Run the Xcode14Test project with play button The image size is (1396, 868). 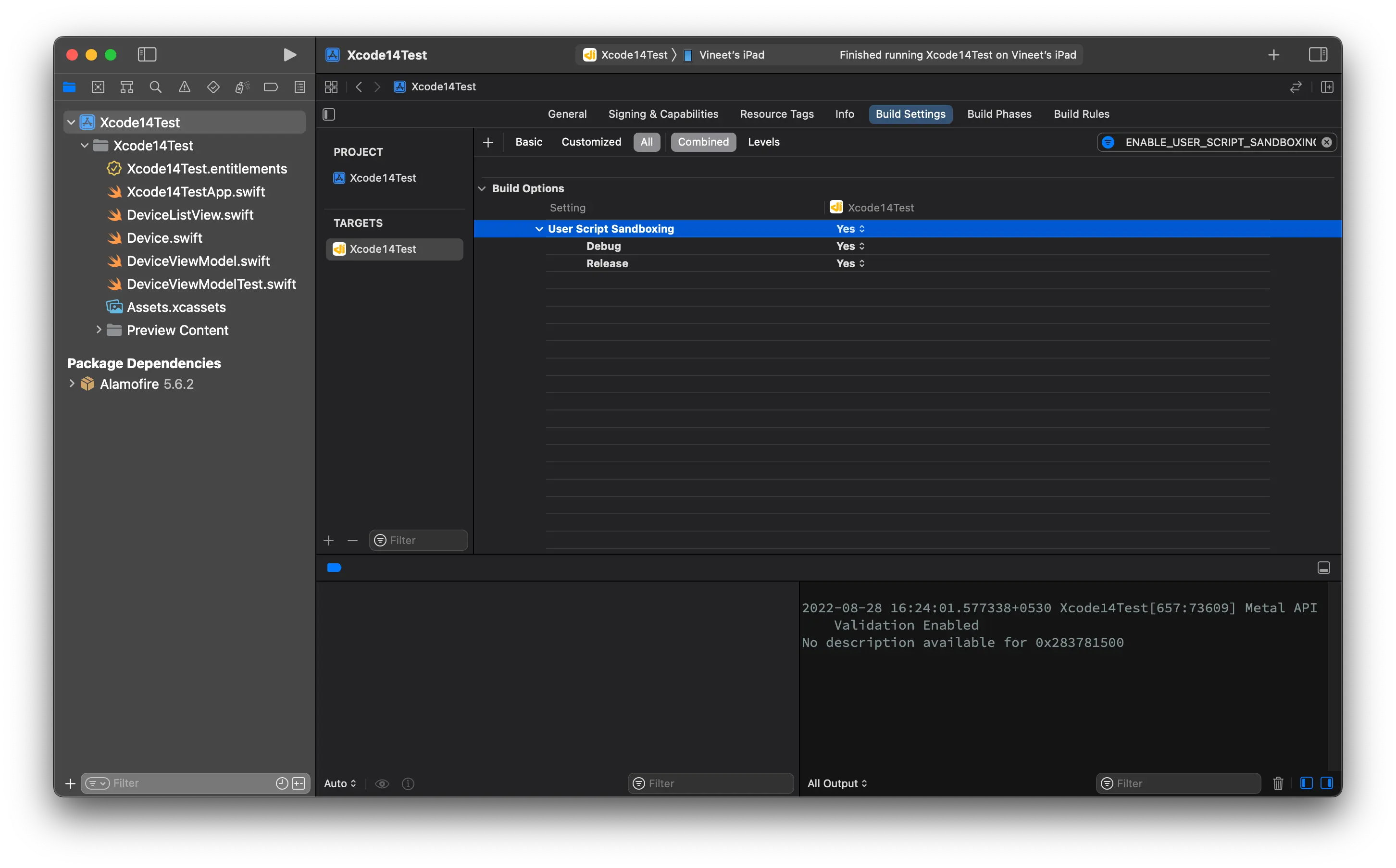click(290, 54)
